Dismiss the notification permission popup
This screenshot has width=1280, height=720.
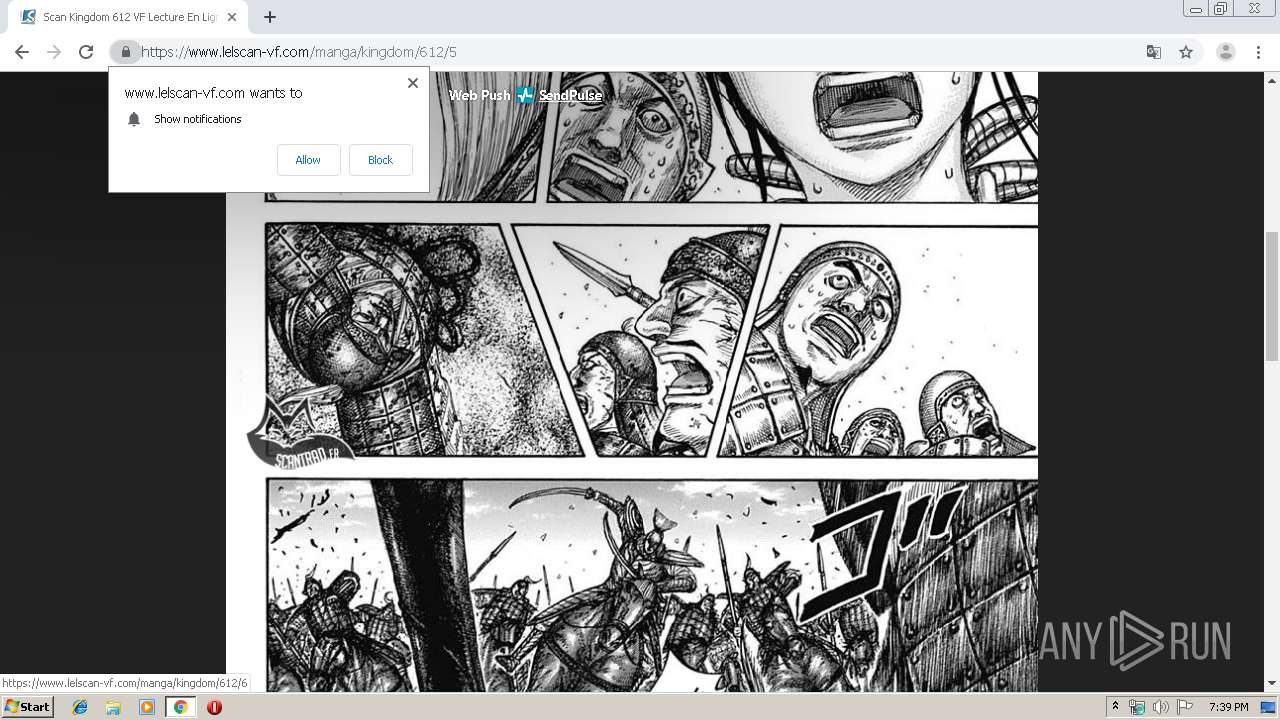[x=413, y=83]
